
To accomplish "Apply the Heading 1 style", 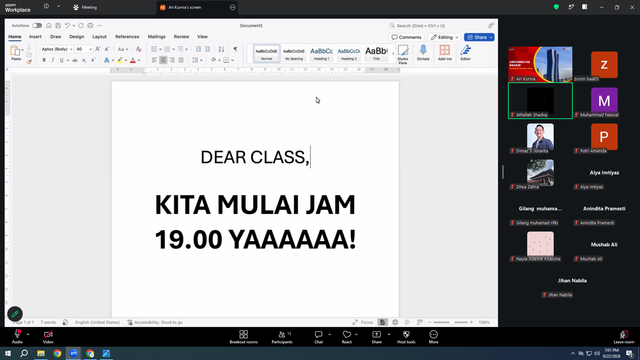I will click(321, 53).
